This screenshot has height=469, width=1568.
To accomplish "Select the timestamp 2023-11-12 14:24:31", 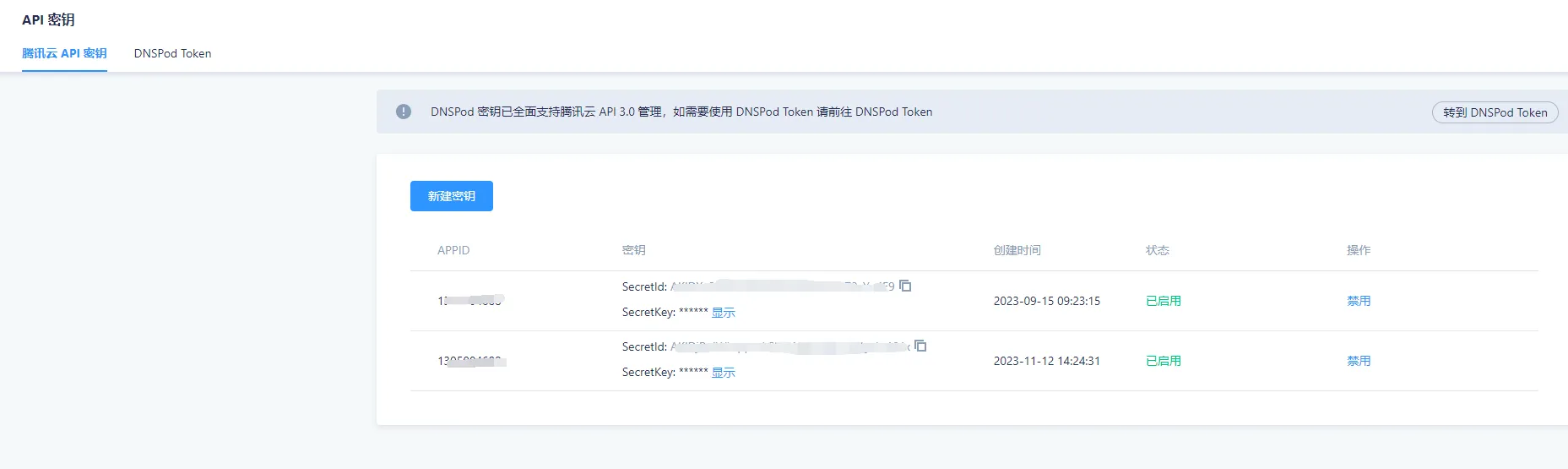I will 1046,361.
